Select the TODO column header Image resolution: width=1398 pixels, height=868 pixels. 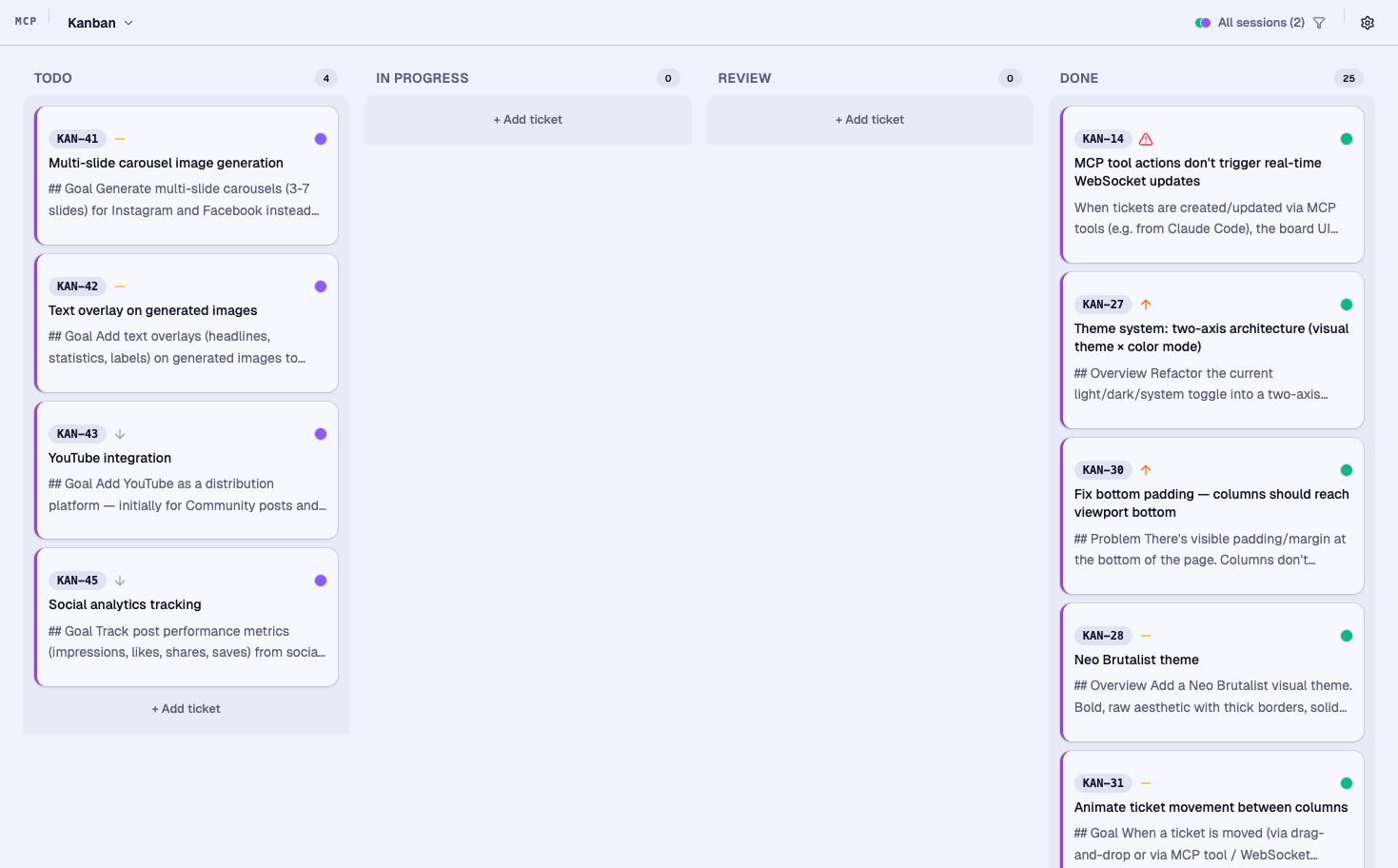point(53,78)
